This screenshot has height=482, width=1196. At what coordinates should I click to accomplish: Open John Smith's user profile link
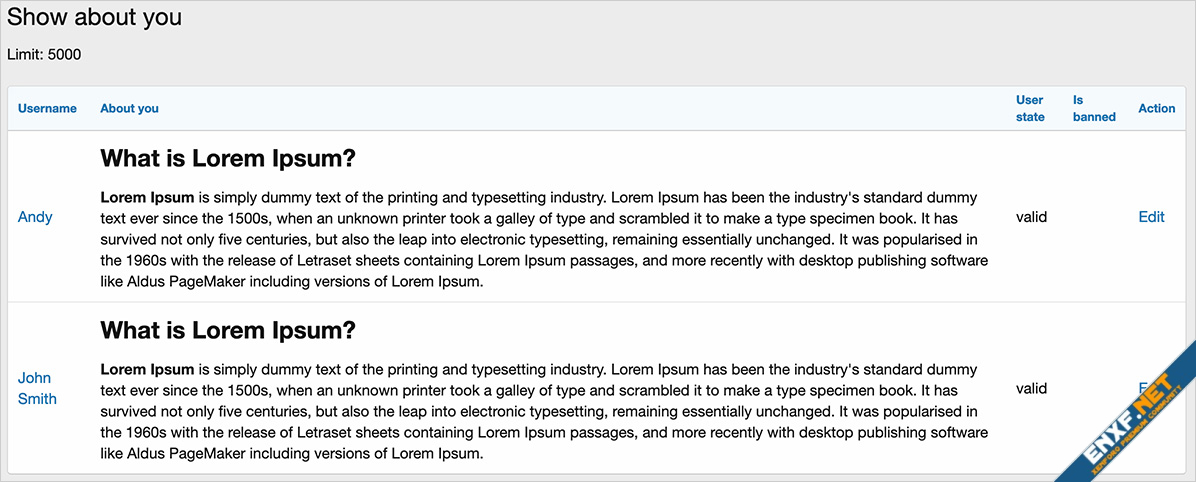tap(37, 388)
